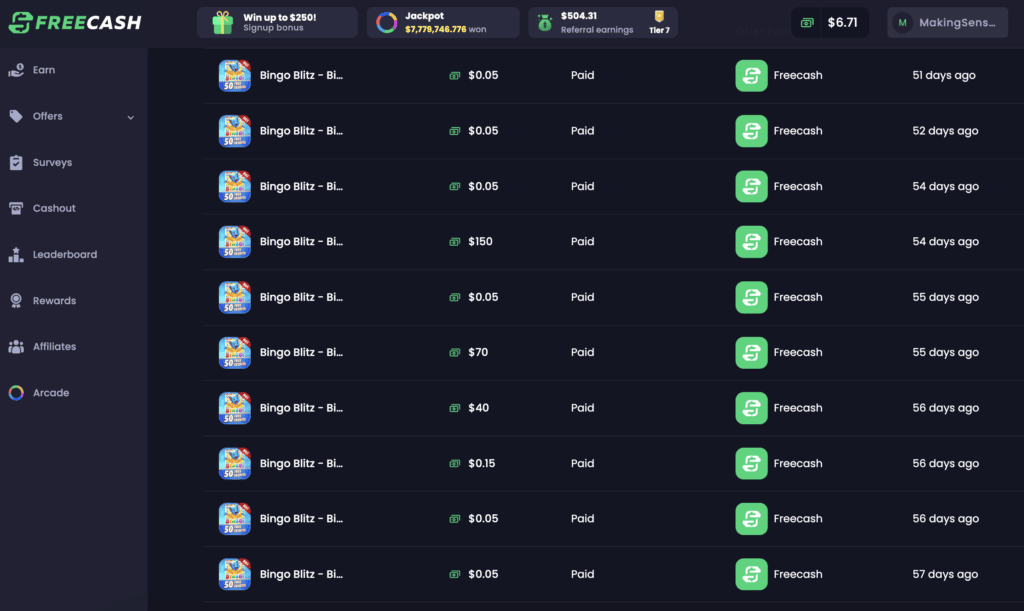Open Affiliates via the people icon

coord(15,346)
